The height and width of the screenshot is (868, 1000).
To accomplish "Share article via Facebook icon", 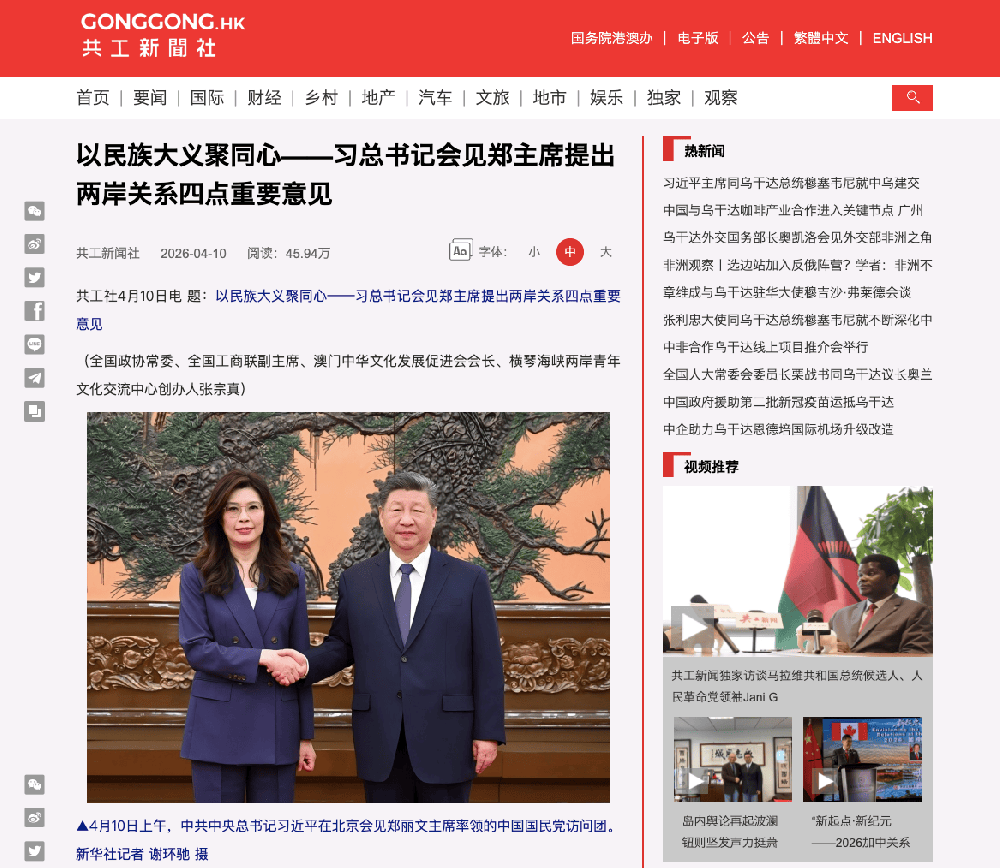I will (x=35, y=311).
